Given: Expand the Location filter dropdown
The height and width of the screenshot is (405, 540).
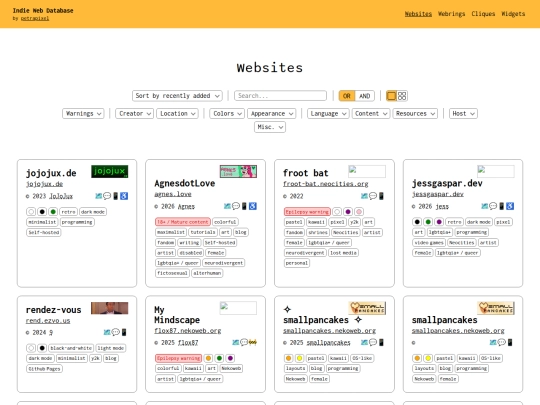Looking at the screenshot, I should 177,114.
